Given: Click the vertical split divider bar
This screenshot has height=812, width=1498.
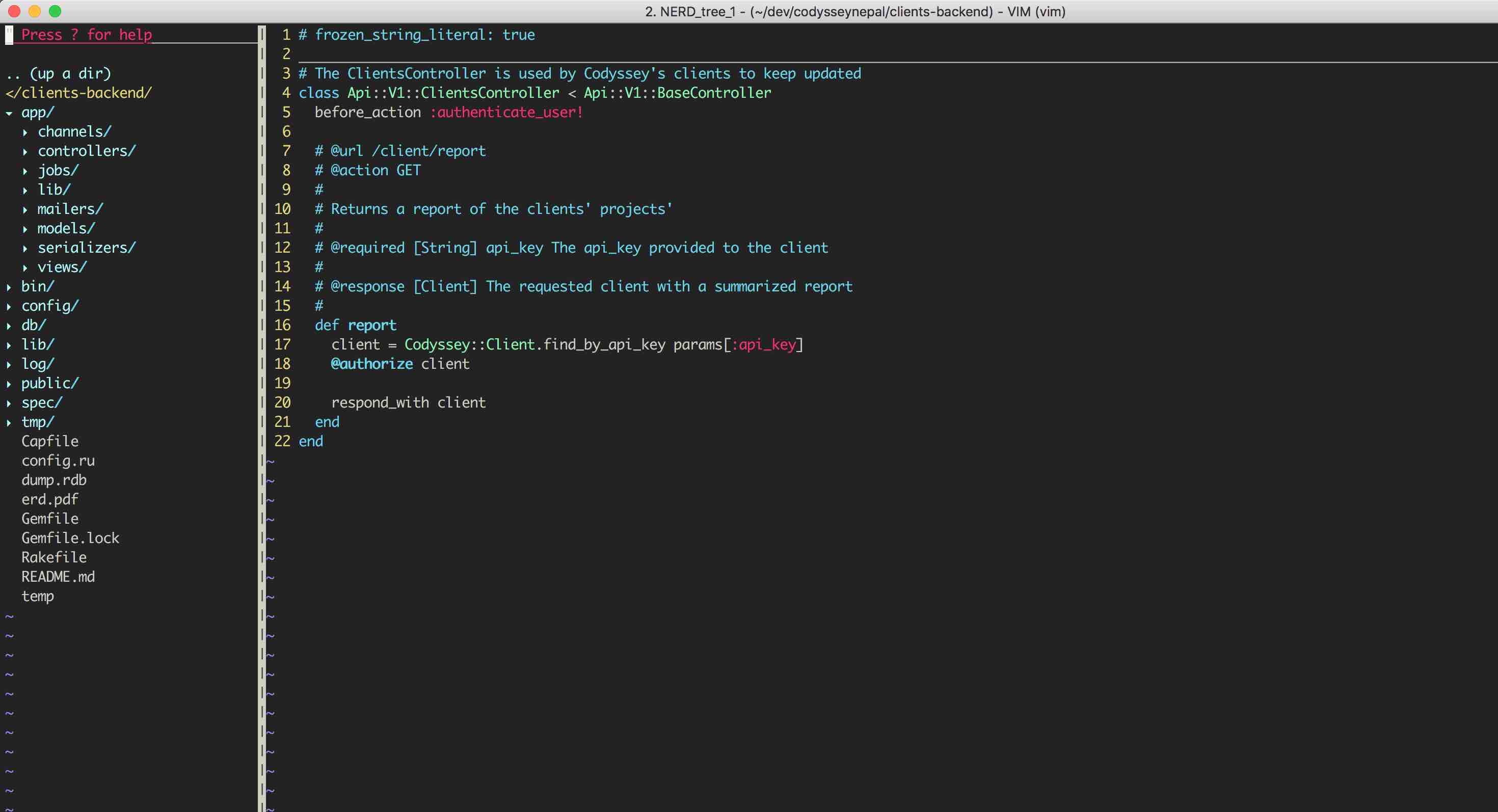Looking at the screenshot, I should [262, 407].
